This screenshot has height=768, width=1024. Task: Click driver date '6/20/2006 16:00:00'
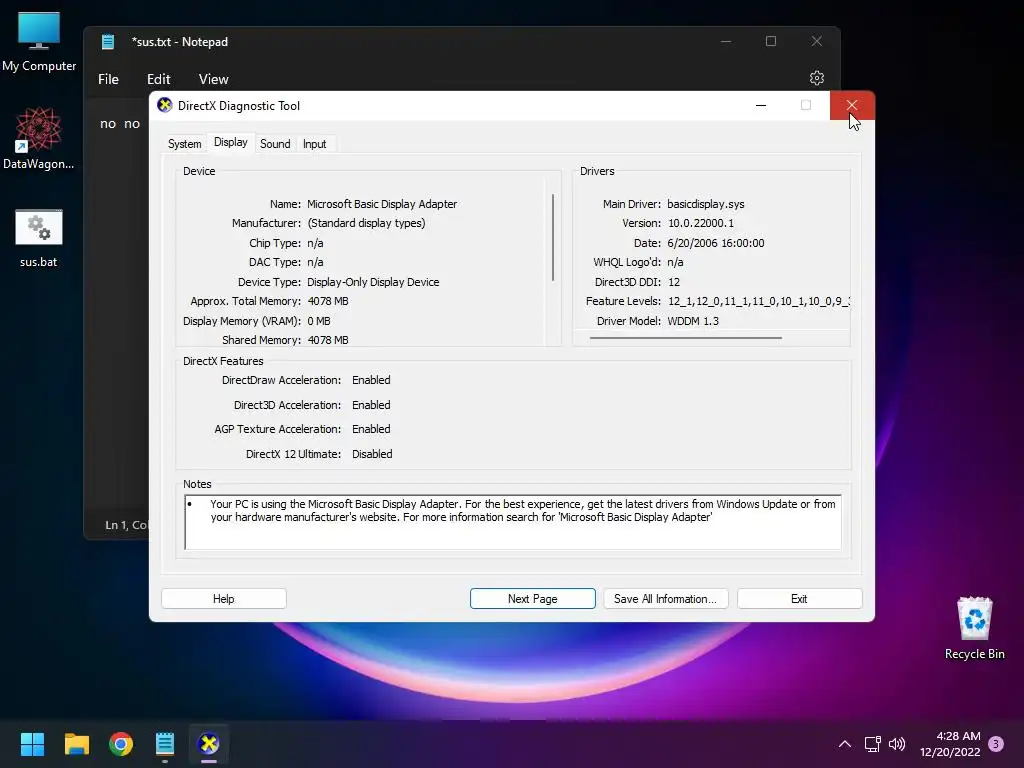coord(715,243)
